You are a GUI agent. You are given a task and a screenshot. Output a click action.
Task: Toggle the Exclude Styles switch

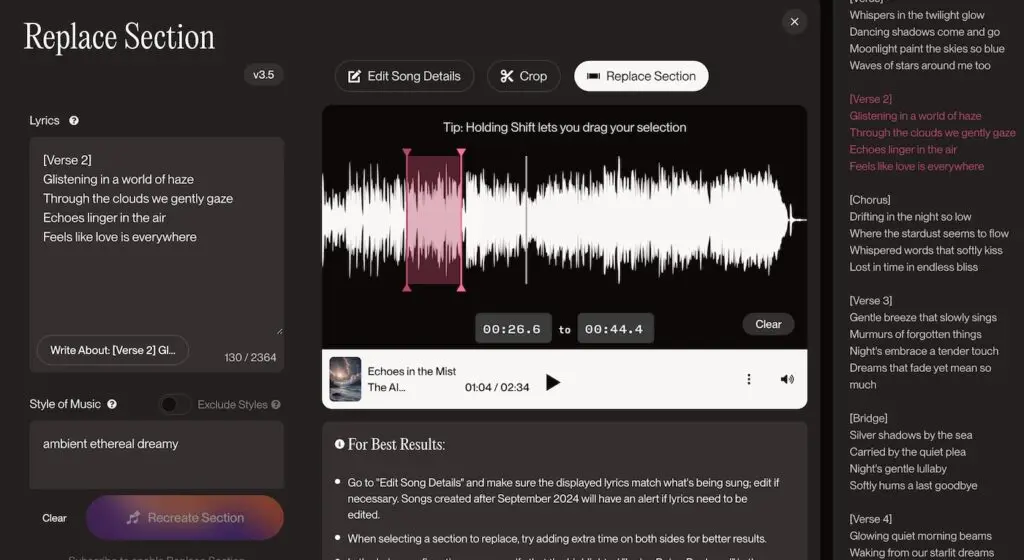click(x=174, y=405)
